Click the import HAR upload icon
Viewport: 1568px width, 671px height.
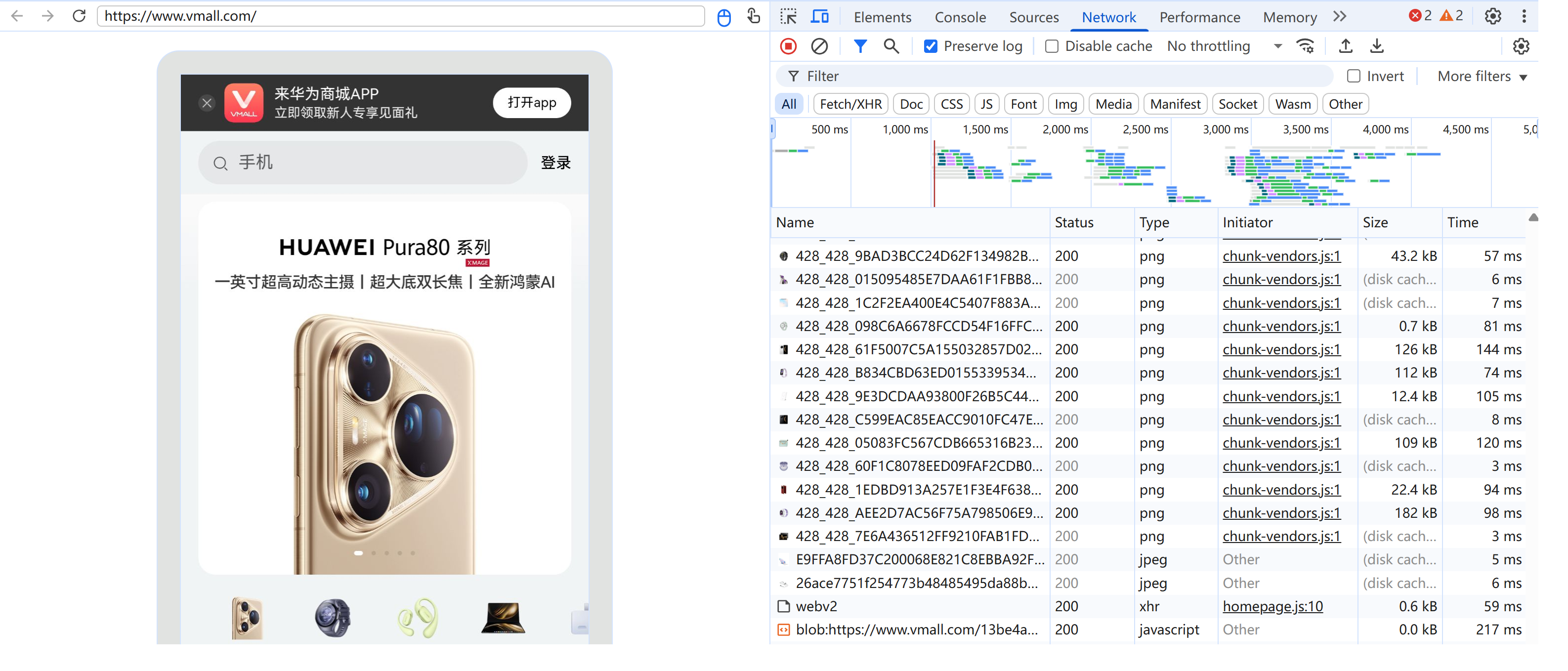(1346, 46)
